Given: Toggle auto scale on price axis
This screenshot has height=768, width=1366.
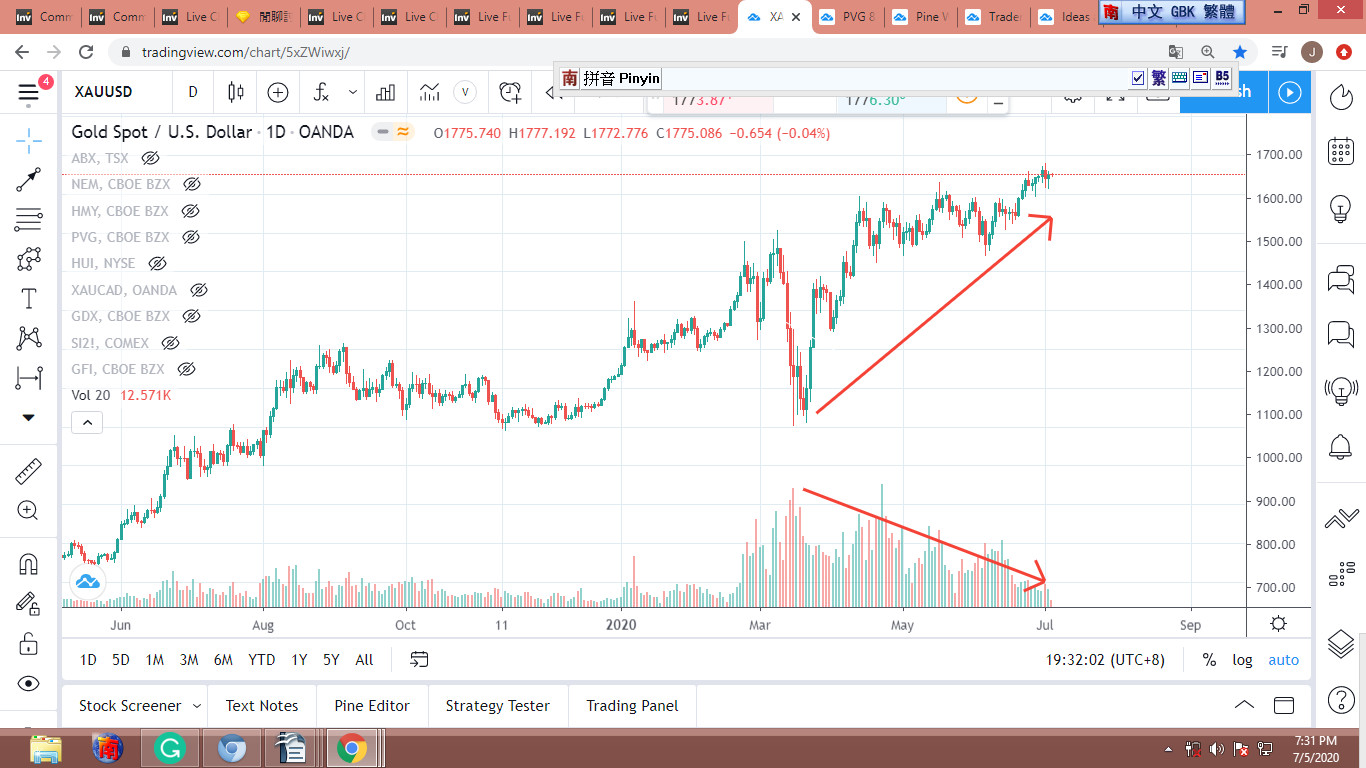Looking at the screenshot, I should [x=1283, y=660].
